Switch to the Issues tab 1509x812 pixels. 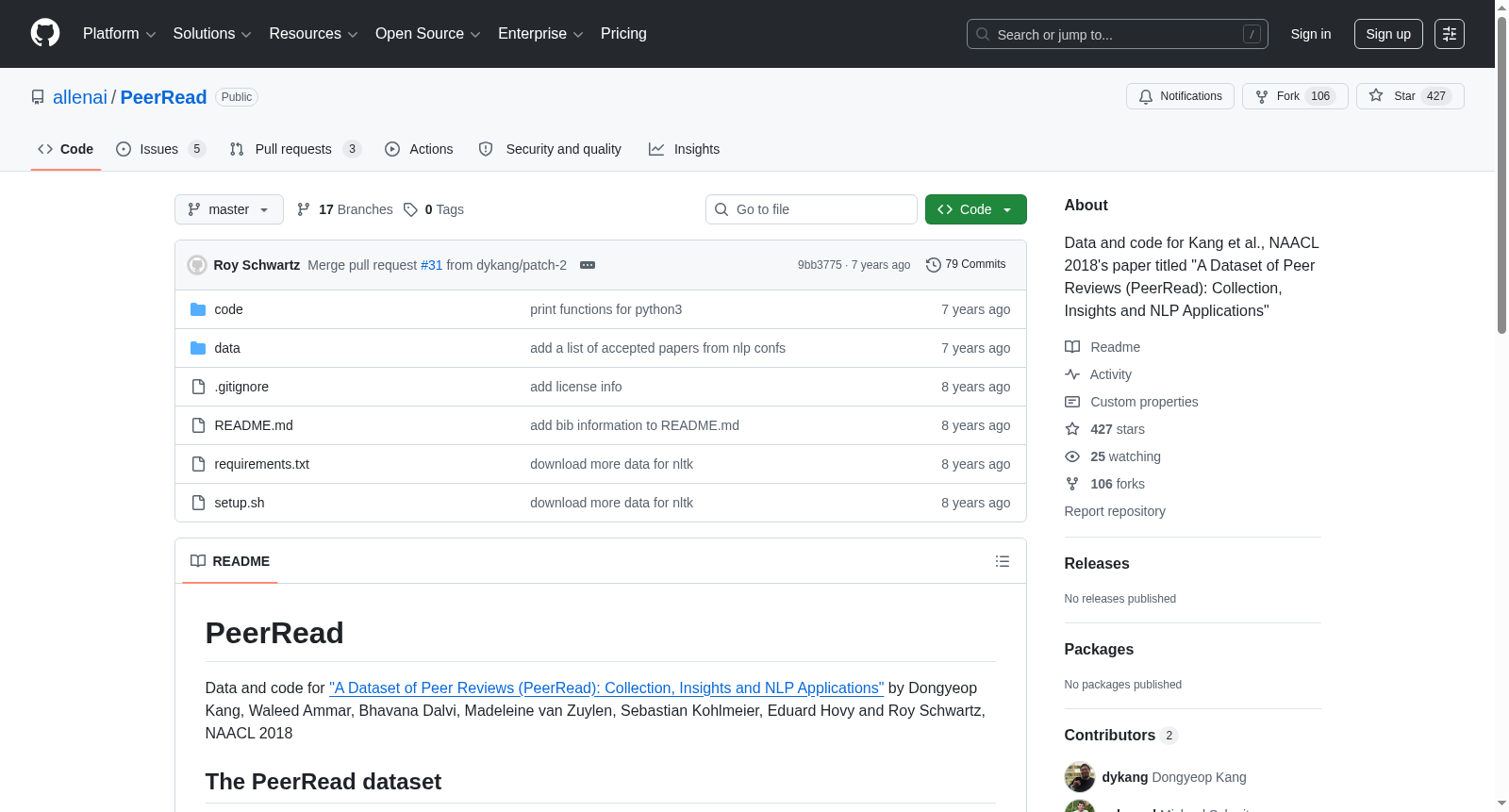(160, 149)
